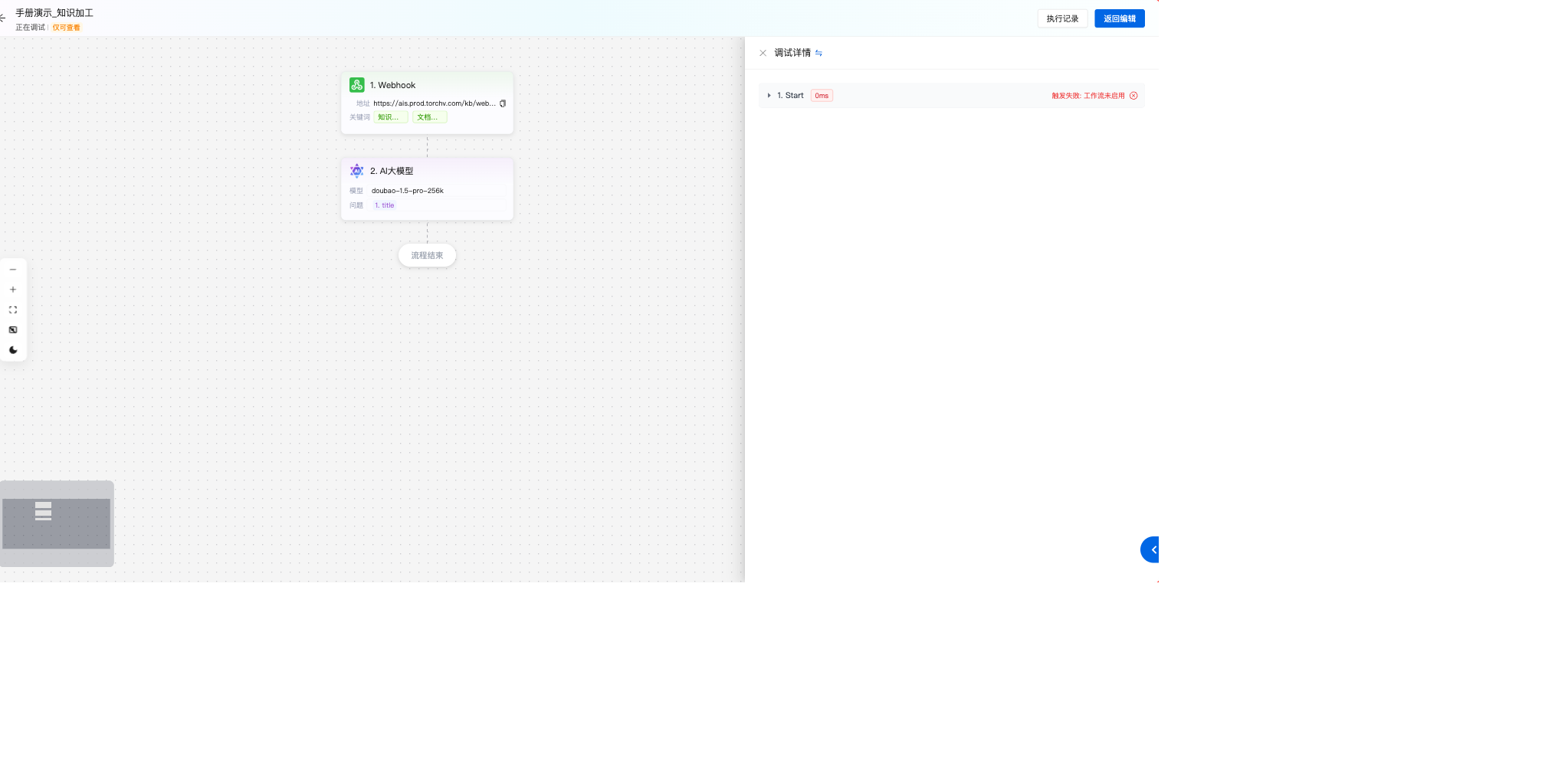Screen dimensions: 1568x777
Task: Go back using top-left arrow
Action: [x=3, y=18]
